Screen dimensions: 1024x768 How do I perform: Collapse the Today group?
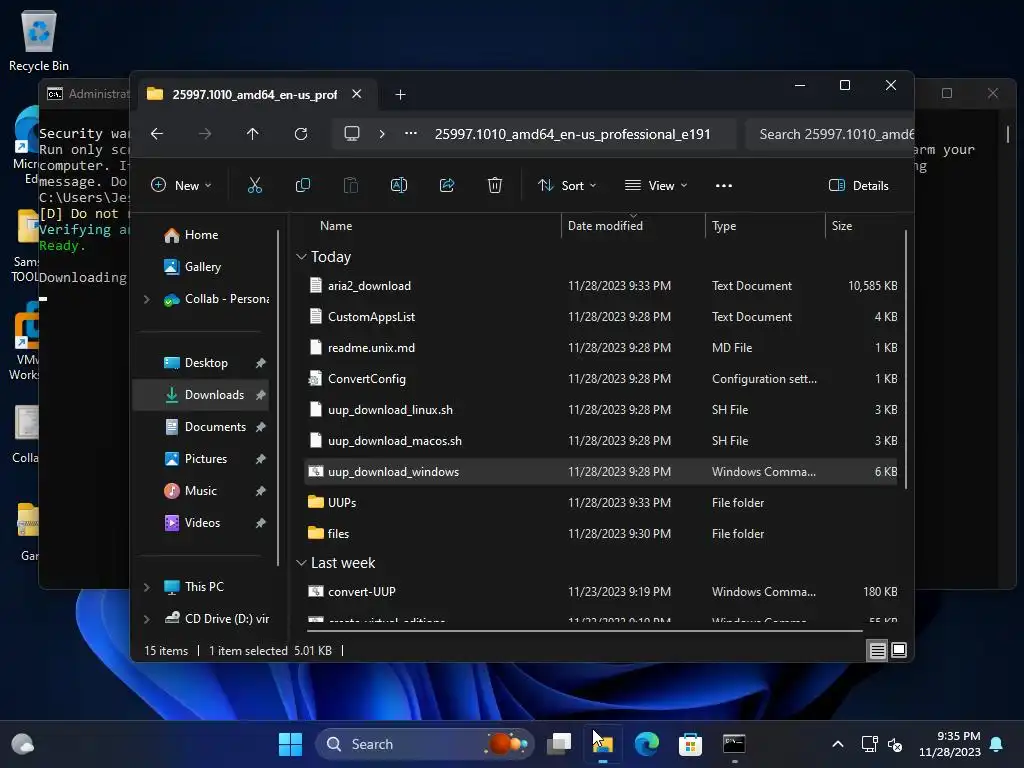click(301, 257)
